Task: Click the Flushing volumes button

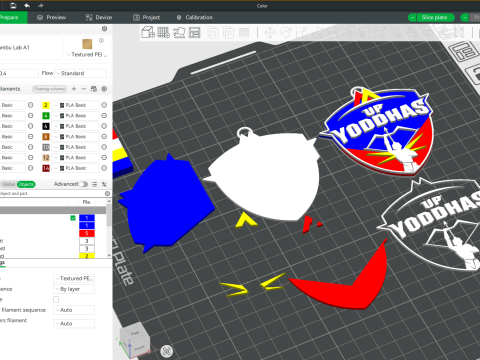Action: (x=50, y=89)
